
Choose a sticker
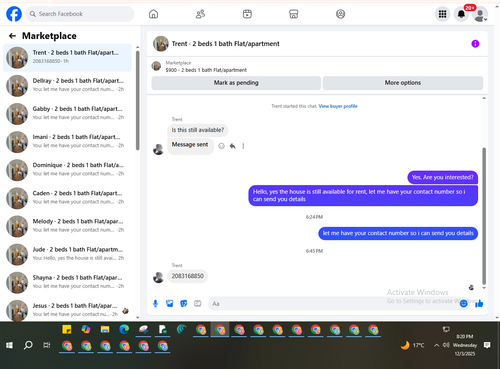184,303
